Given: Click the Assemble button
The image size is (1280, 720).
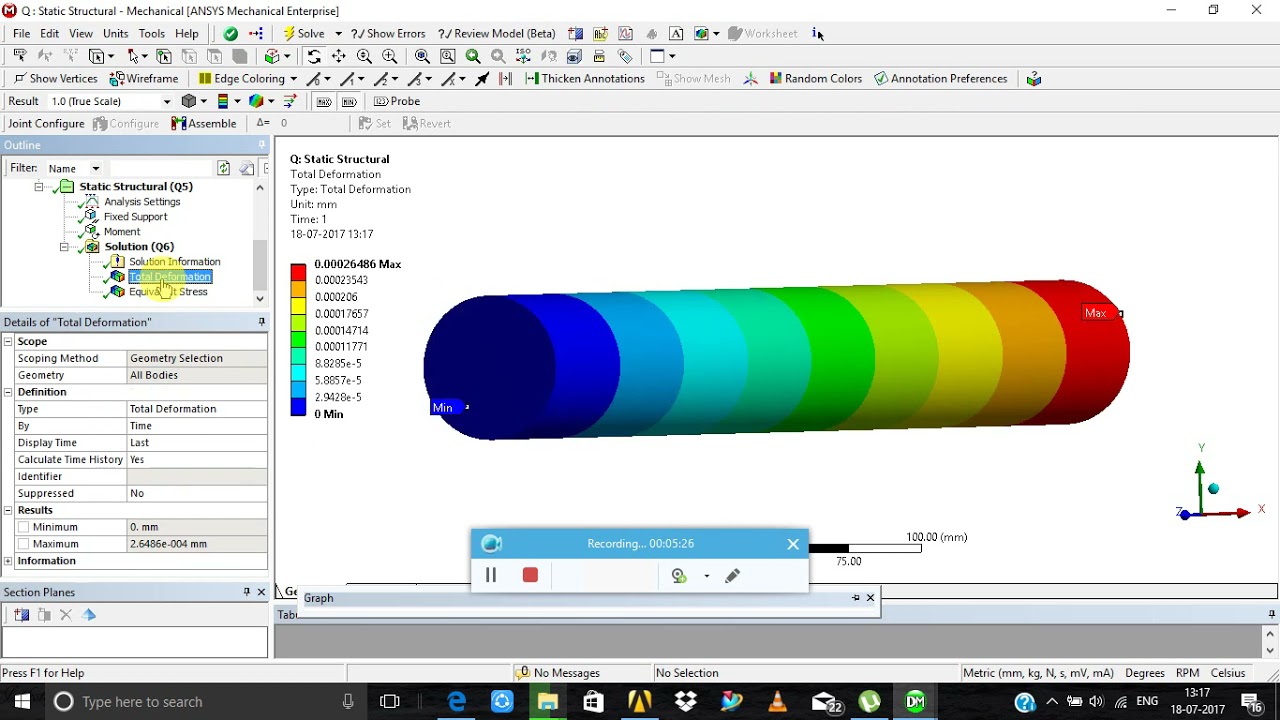Looking at the screenshot, I should [204, 123].
